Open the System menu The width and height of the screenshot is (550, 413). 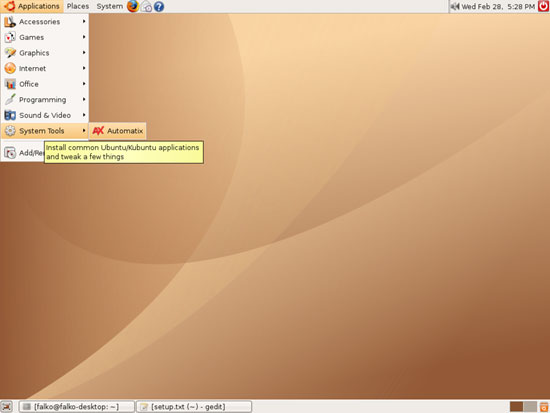(x=109, y=6)
